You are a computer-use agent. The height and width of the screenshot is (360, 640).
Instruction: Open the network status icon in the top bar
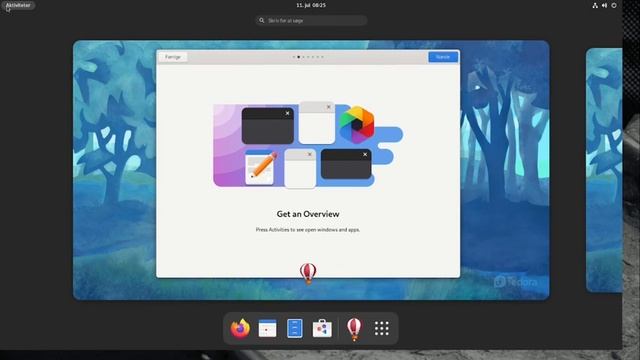coord(595,5)
